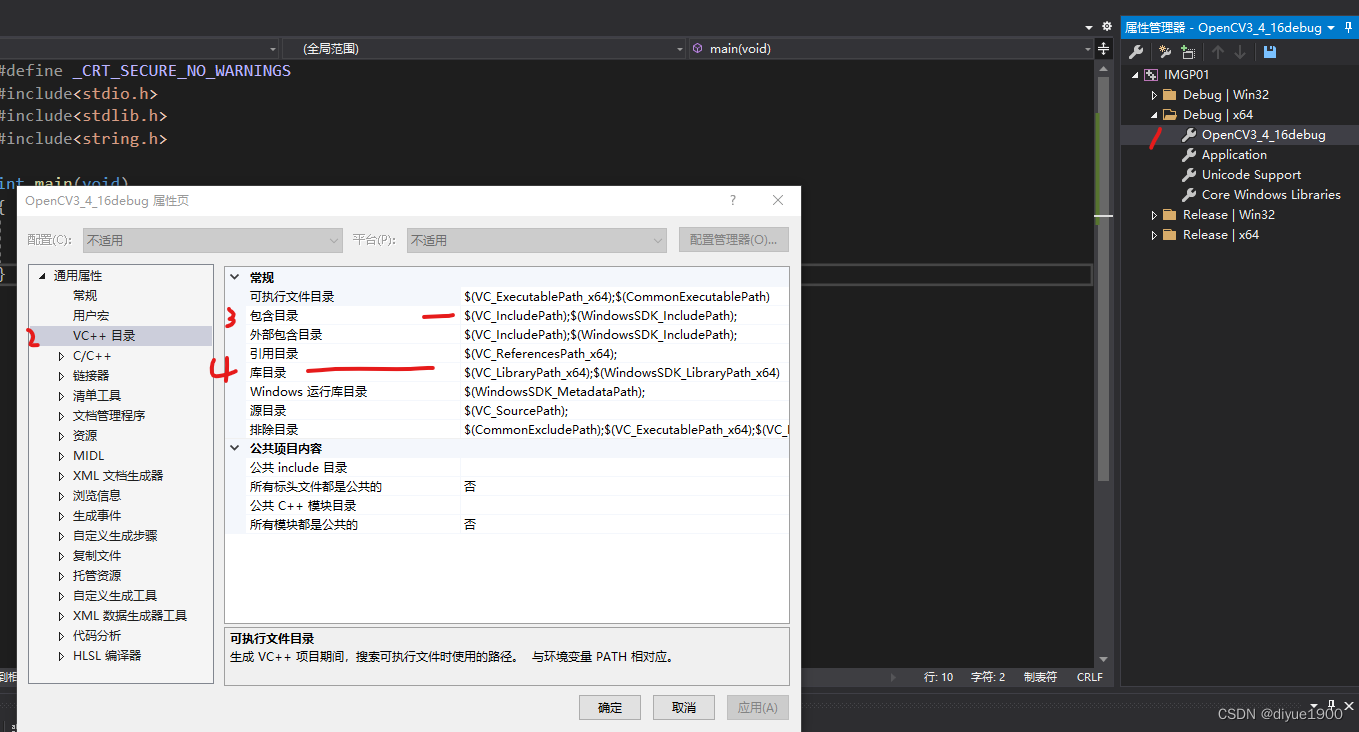Screen dimensions: 1359x732
Task: Click the wrench icon beside Application
Action: pos(1189,155)
